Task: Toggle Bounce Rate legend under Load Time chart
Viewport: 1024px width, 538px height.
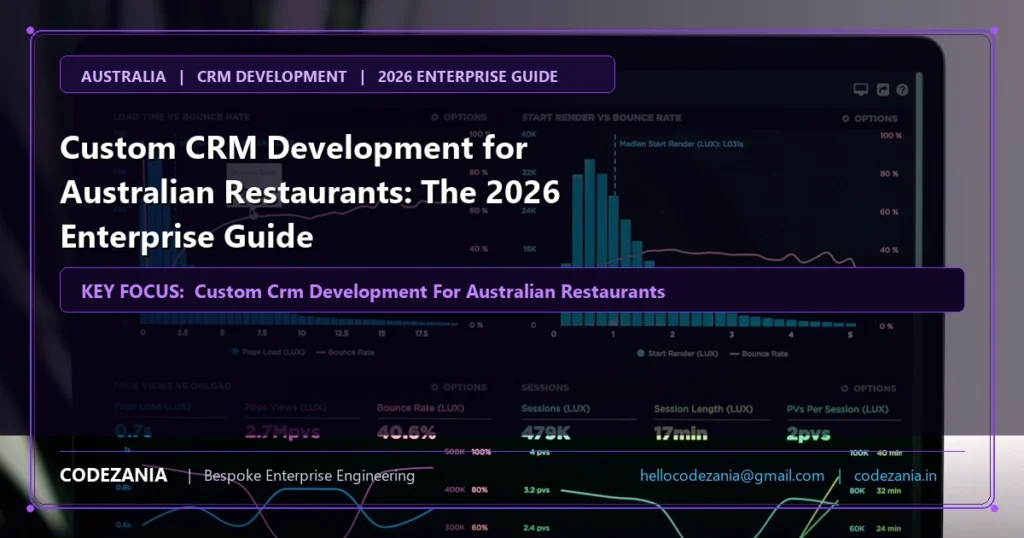Action: click(x=345, y=352)
